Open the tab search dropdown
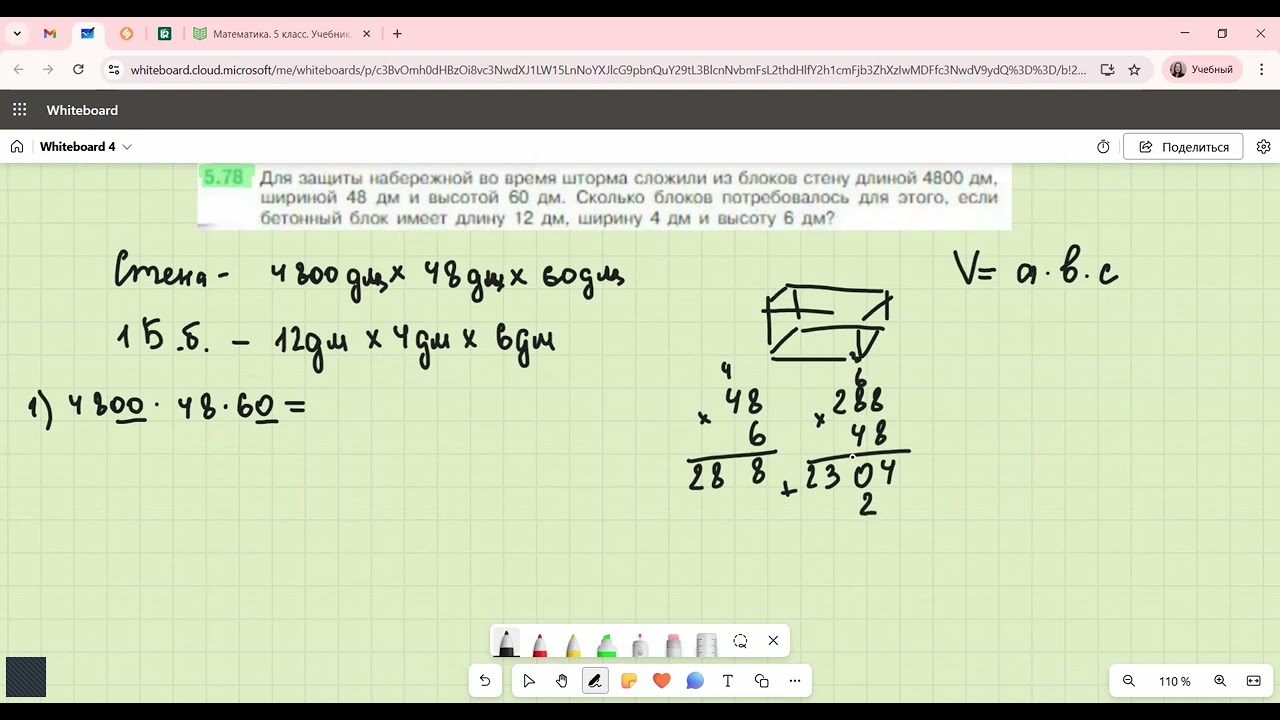The height and width of the screenshot is (720, 1280). click(x=17, y=34)
